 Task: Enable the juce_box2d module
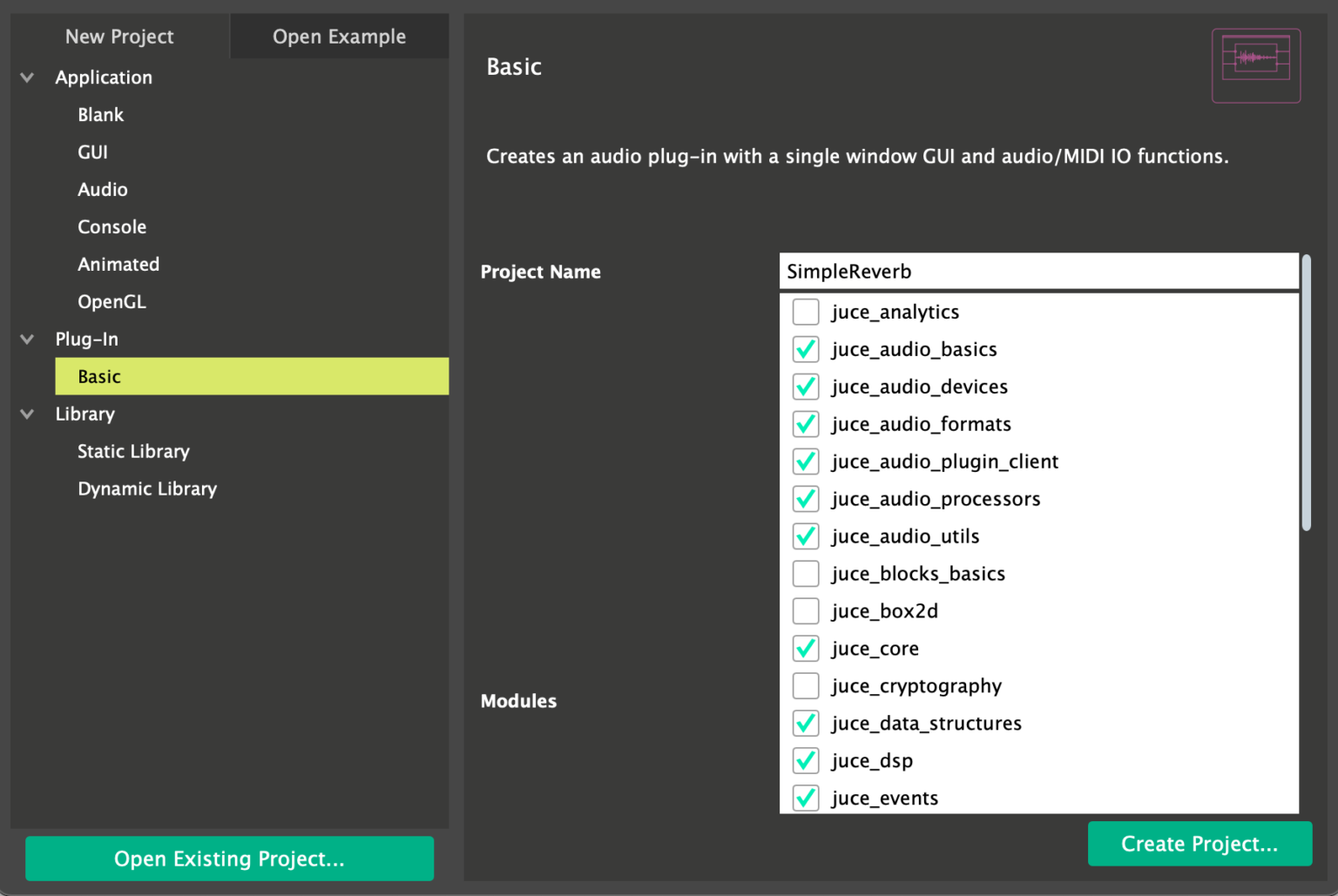pos(806,611)
